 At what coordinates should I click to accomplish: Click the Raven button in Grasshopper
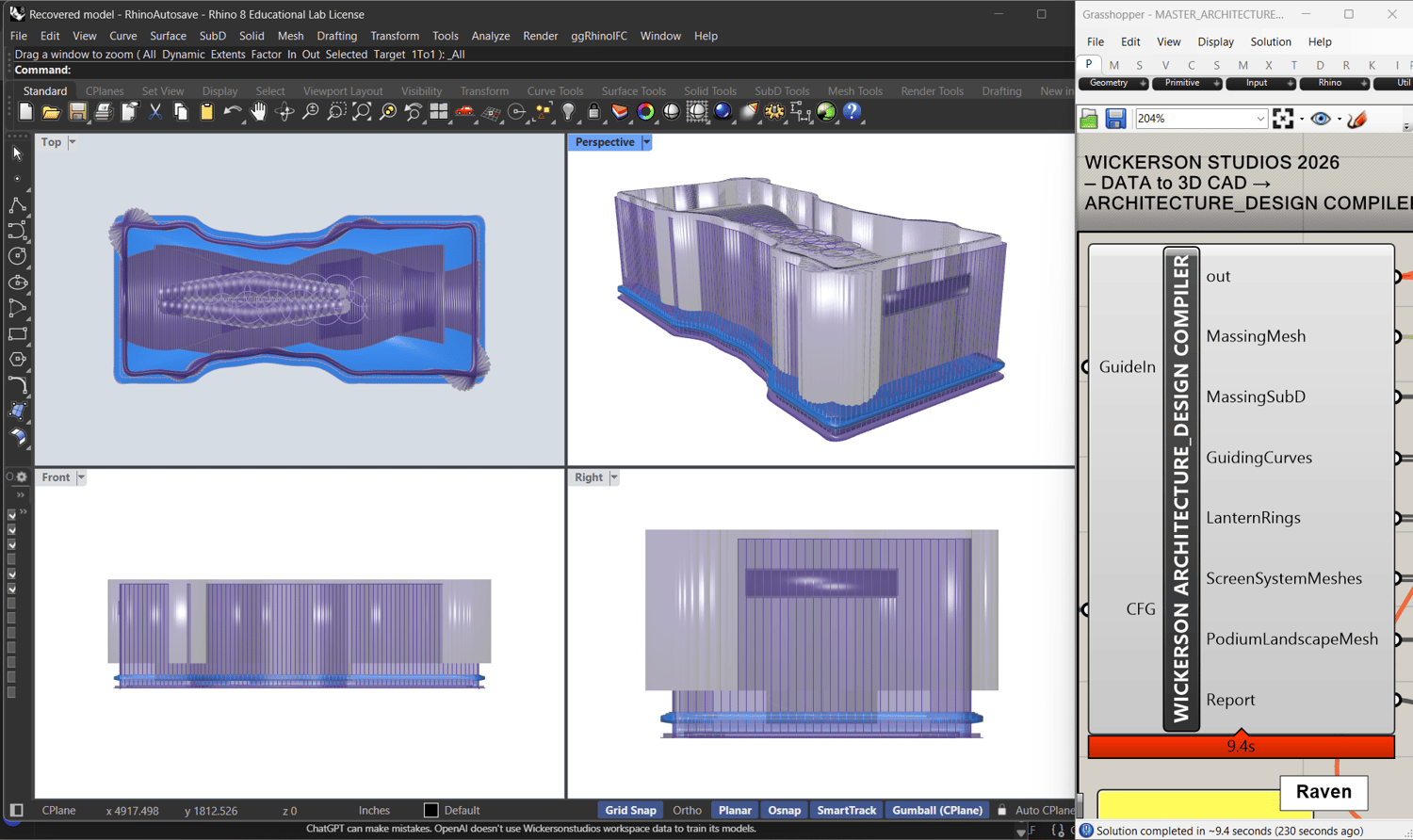[x=1323, y=792]
